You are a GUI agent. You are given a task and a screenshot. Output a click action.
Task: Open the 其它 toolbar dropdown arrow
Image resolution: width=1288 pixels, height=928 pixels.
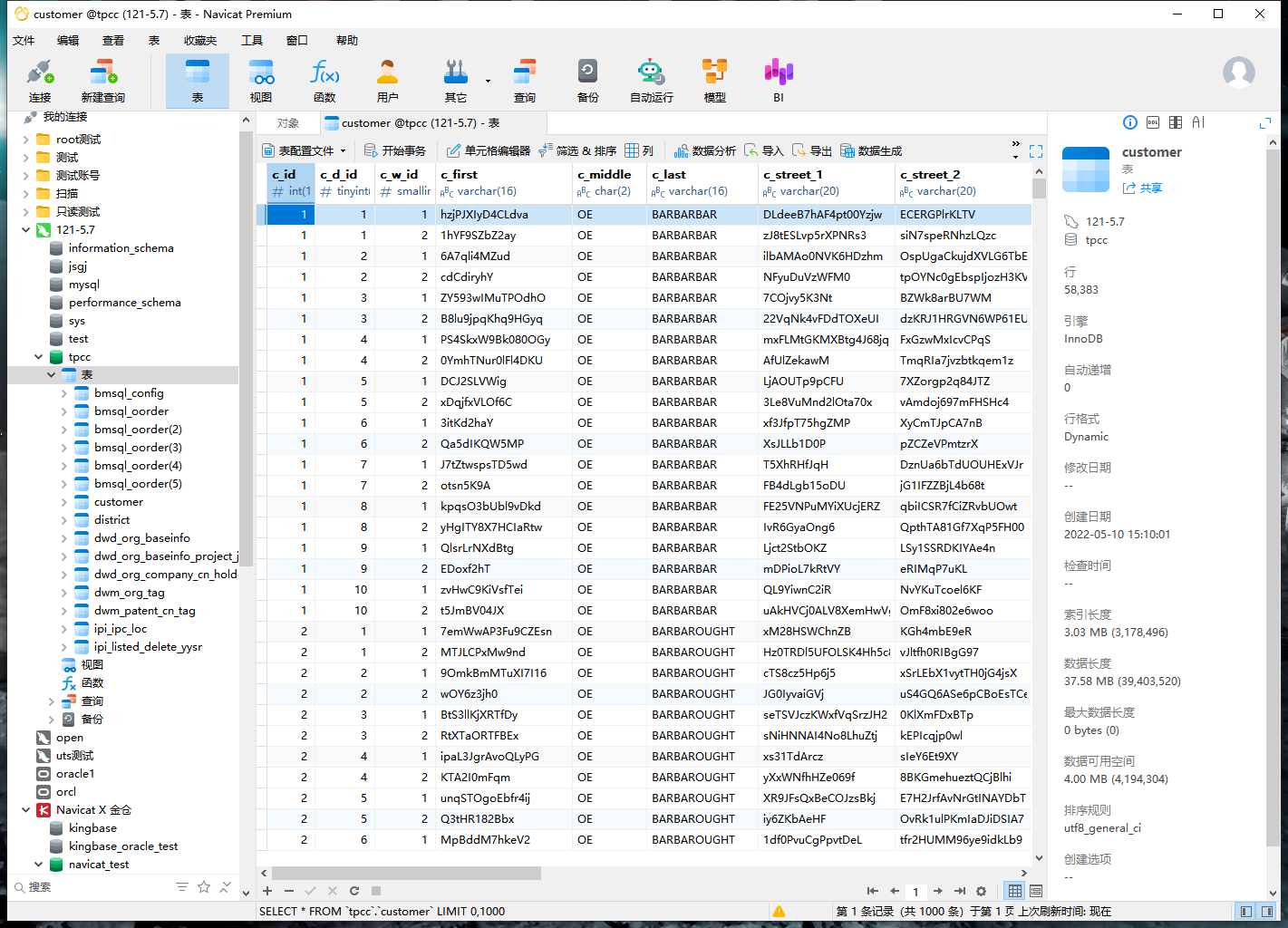tap(488, 81)
